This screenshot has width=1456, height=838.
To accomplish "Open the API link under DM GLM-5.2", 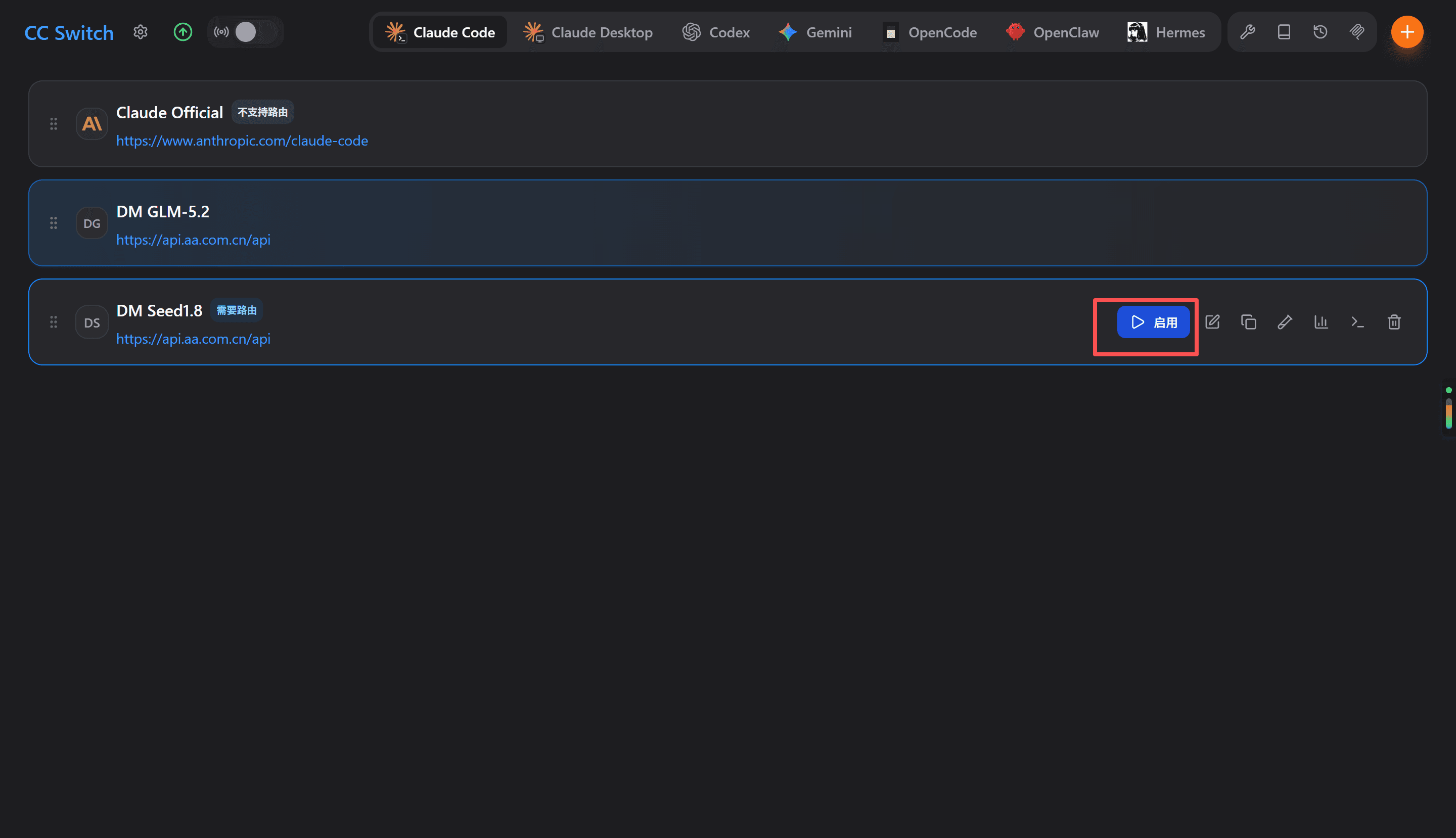I will (194, 240).
